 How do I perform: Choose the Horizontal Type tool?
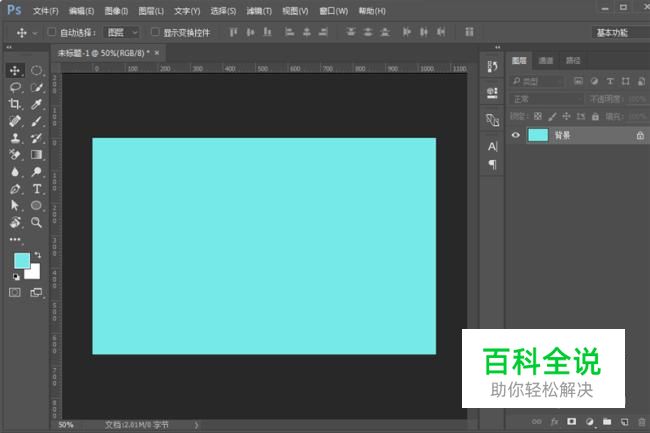37,188
